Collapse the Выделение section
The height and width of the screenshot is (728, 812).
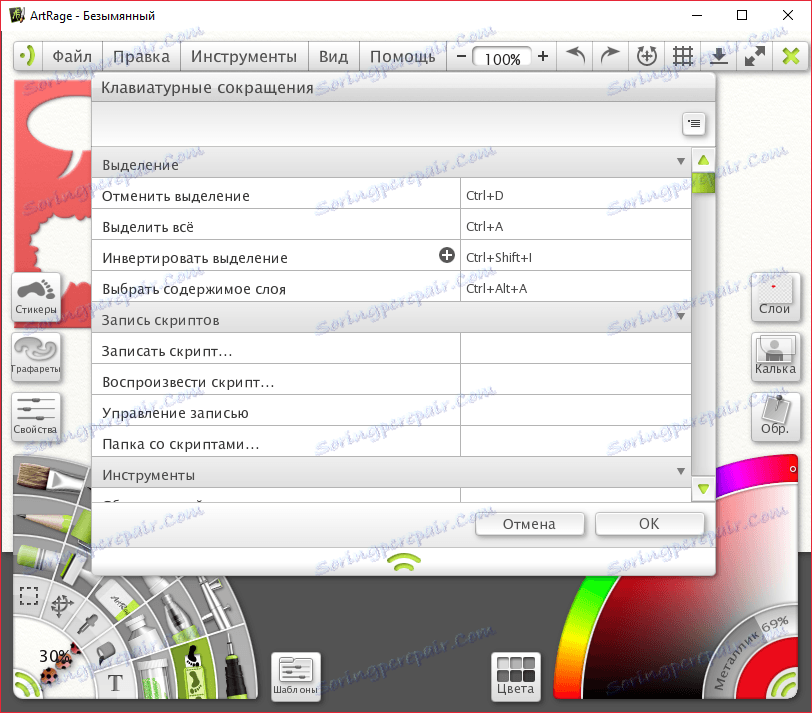pos(680,162)
